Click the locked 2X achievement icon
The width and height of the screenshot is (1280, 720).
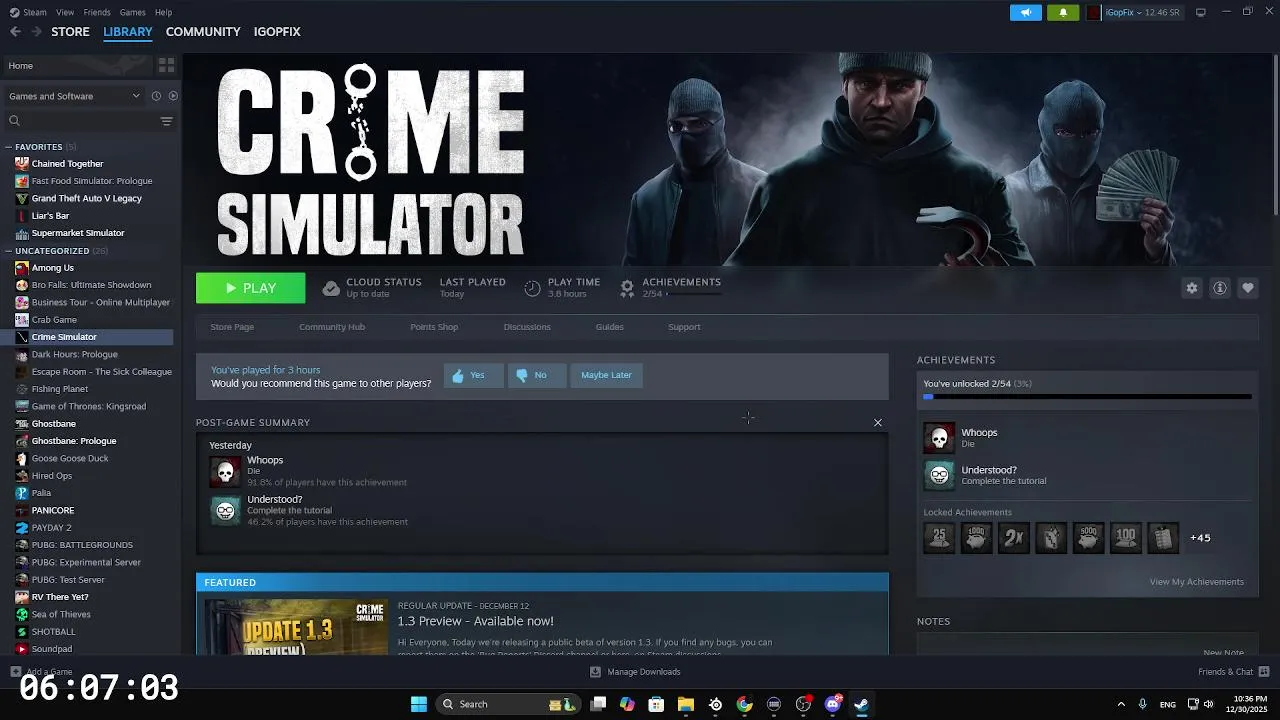coord(1013,538)
